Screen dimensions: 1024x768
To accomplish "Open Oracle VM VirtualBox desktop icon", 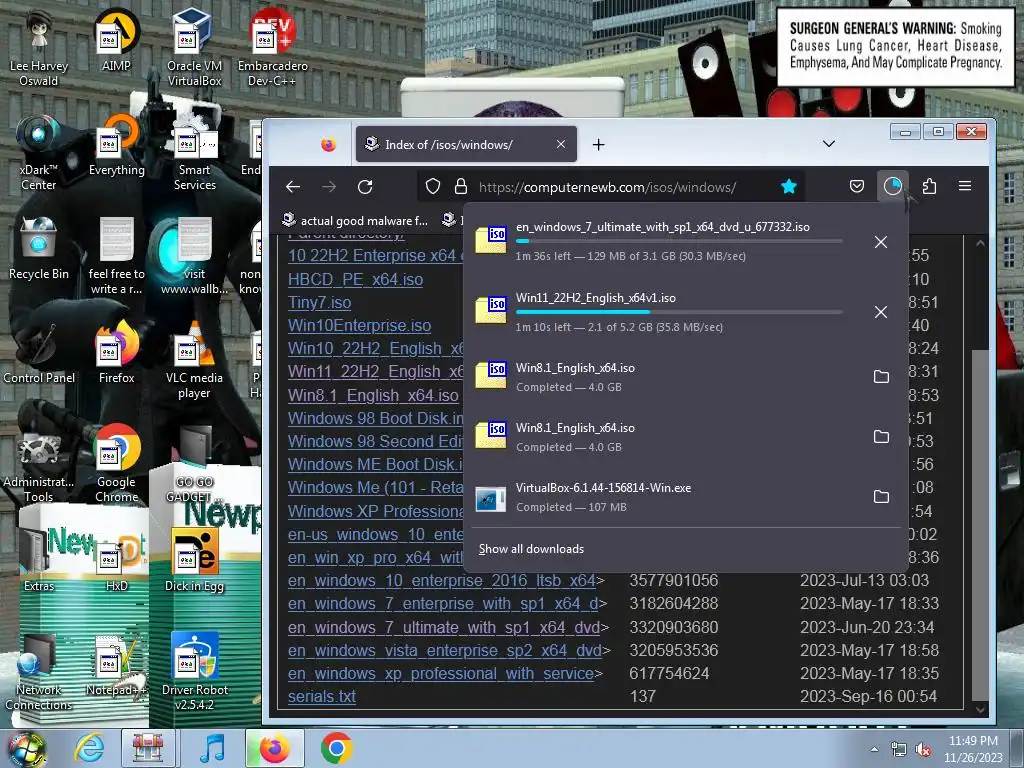I will click(x=194, y=47).
